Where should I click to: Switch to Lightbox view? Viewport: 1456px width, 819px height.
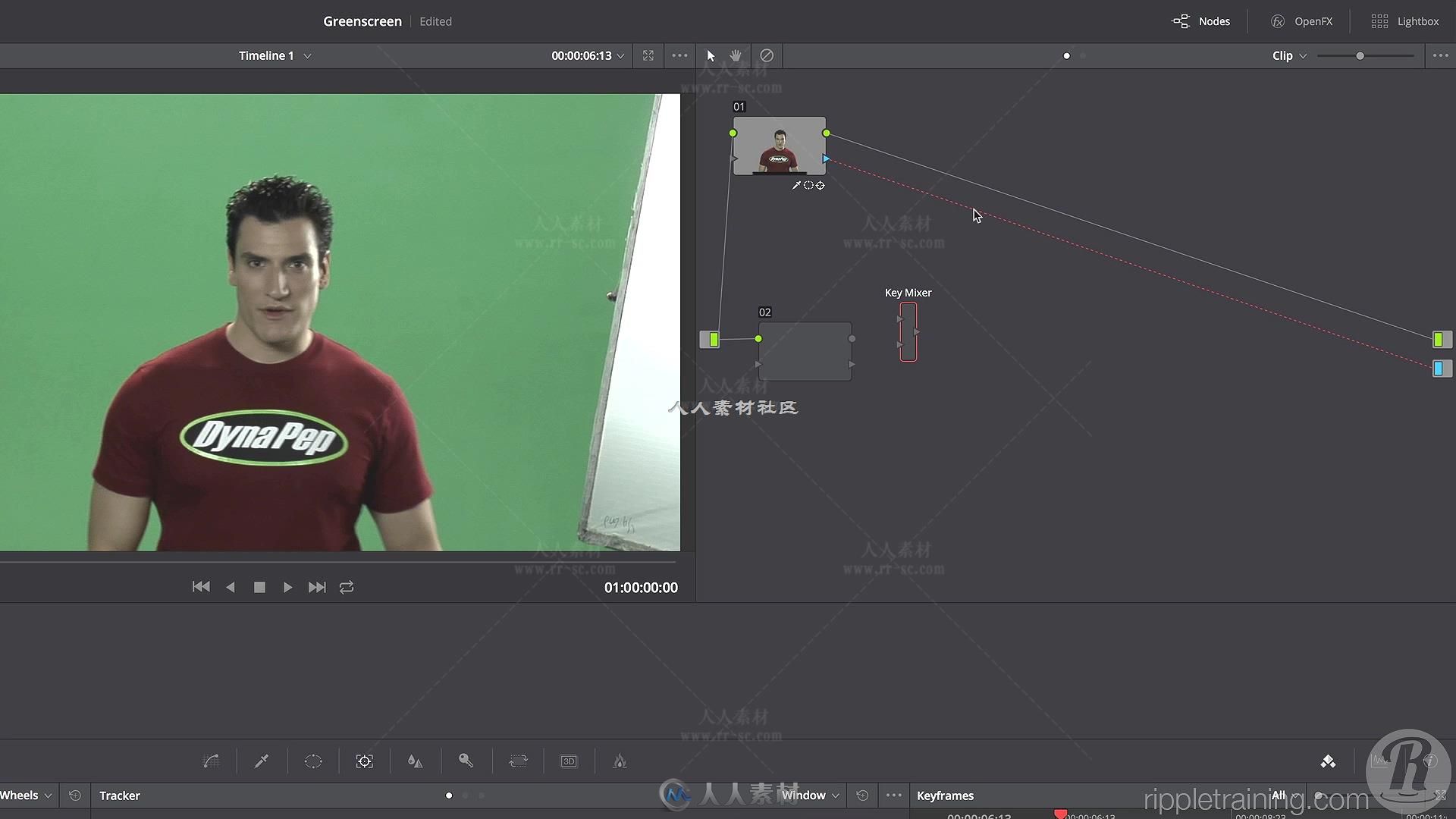coord(1404,21)
